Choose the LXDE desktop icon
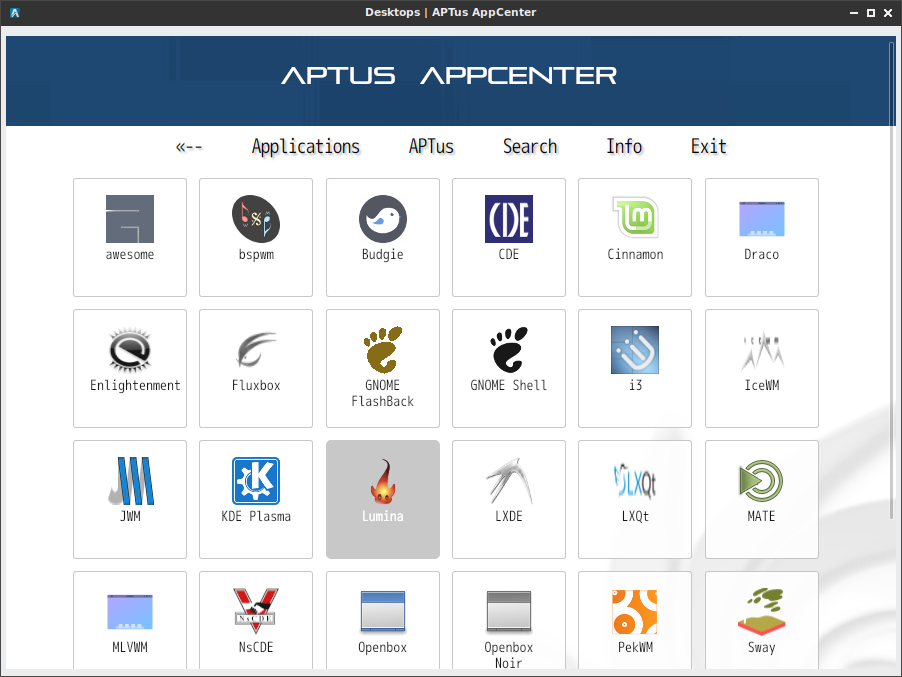The width and height of the screenshot is (902, 677). pyautogui.click(x=509, y=481)
